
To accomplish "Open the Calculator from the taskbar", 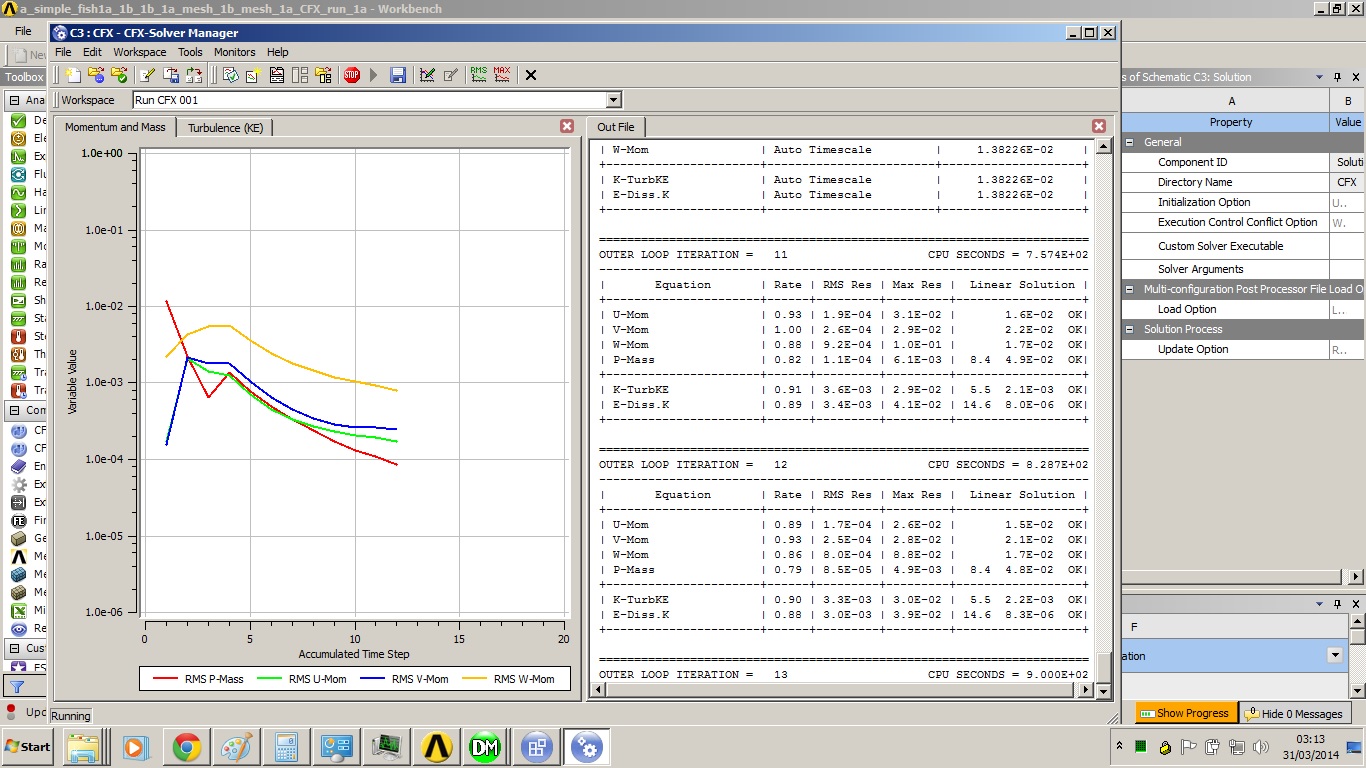I will pyautogui.click(x=286, y=747).
